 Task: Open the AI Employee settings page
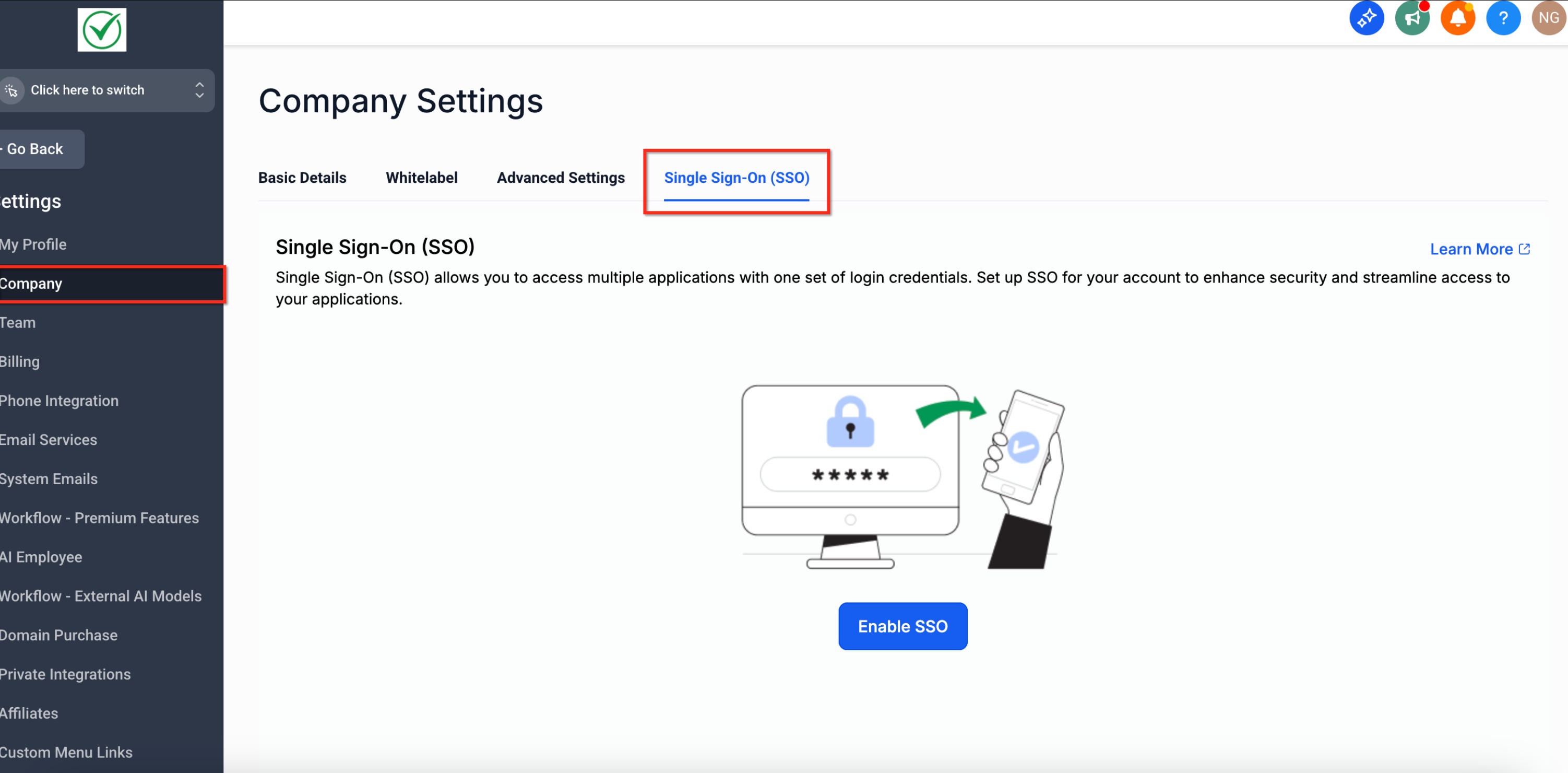pyautogui.click(x=41, y=557)
